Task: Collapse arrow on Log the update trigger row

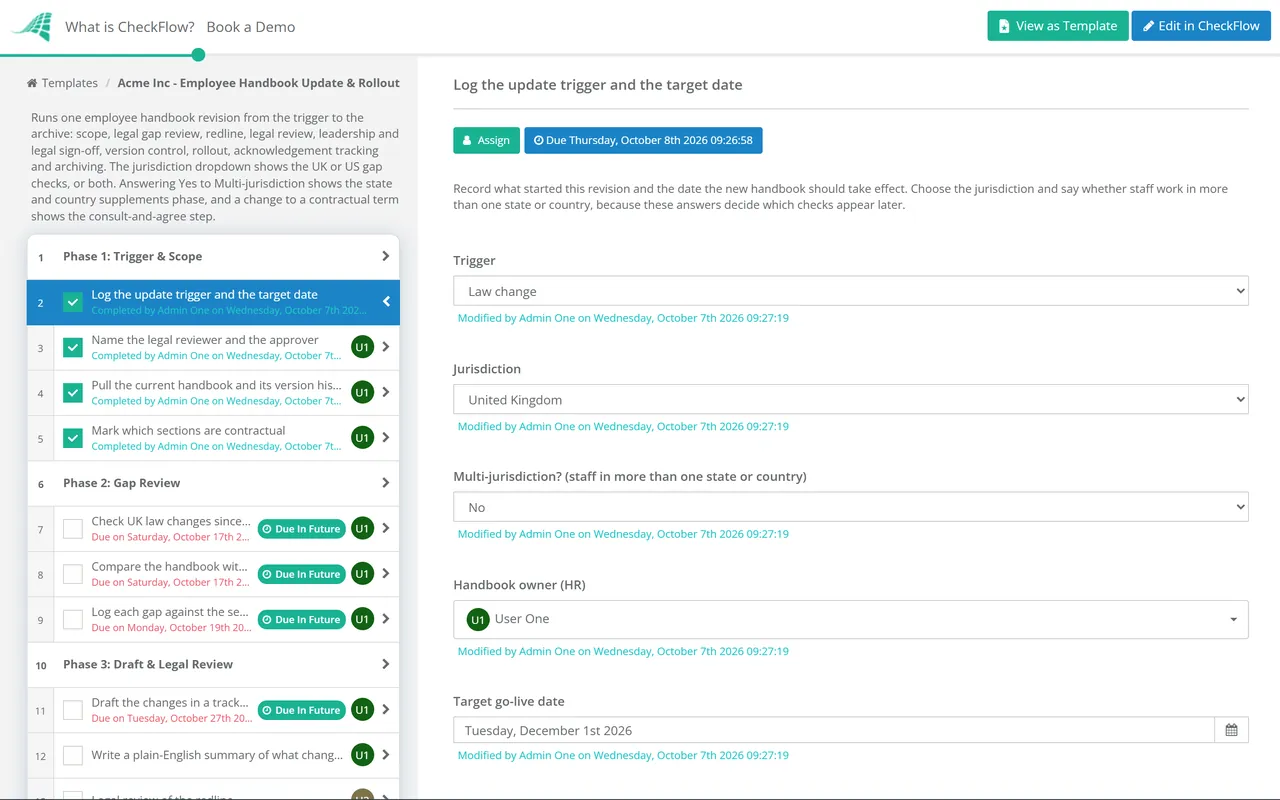Action: [x=386, y=302]
